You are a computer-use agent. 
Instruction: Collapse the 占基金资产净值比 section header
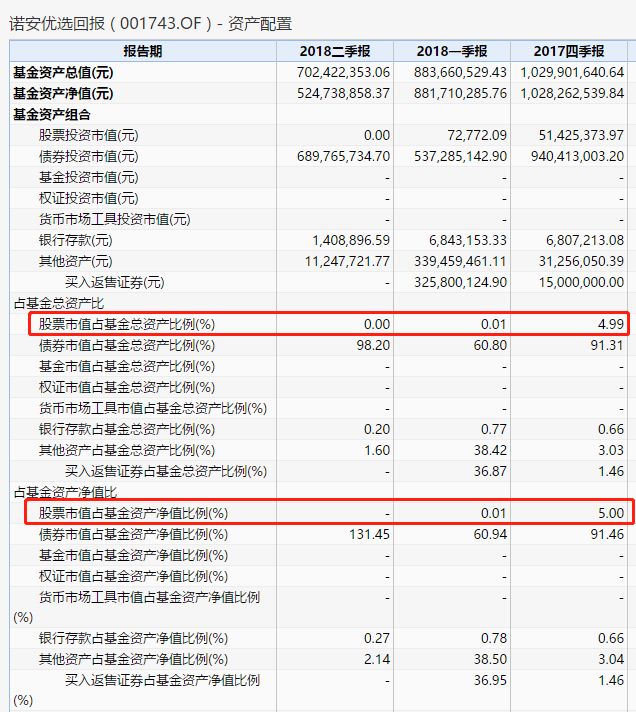pos(65,492)
